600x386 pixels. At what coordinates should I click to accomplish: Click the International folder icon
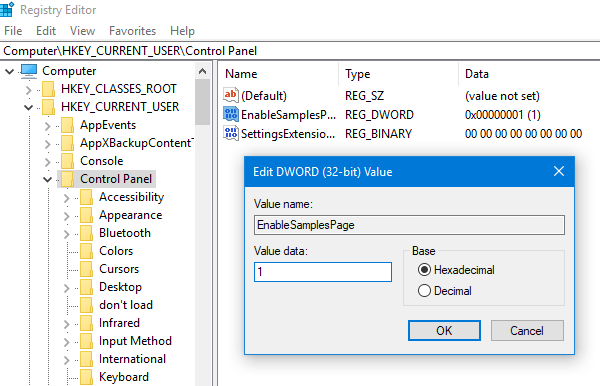tap(86, 359)
